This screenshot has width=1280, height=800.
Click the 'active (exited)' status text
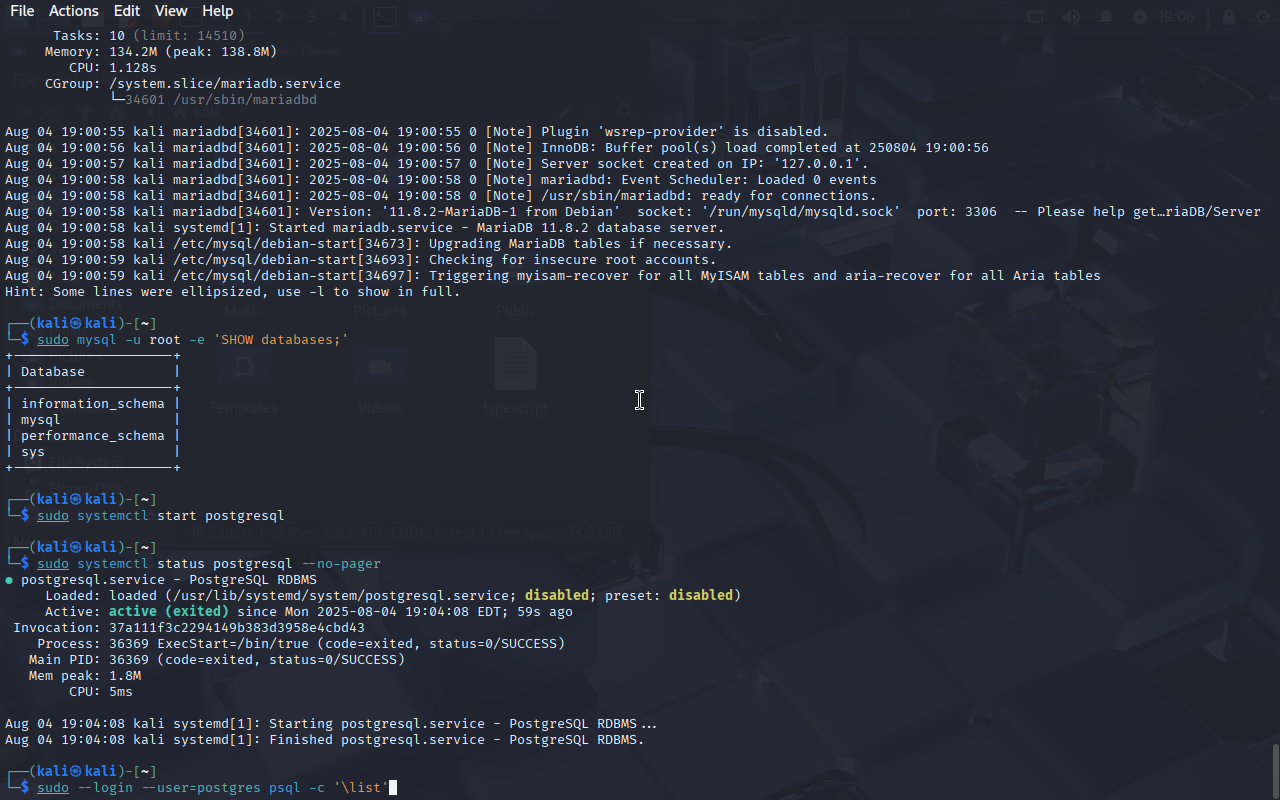click(169, 612)
